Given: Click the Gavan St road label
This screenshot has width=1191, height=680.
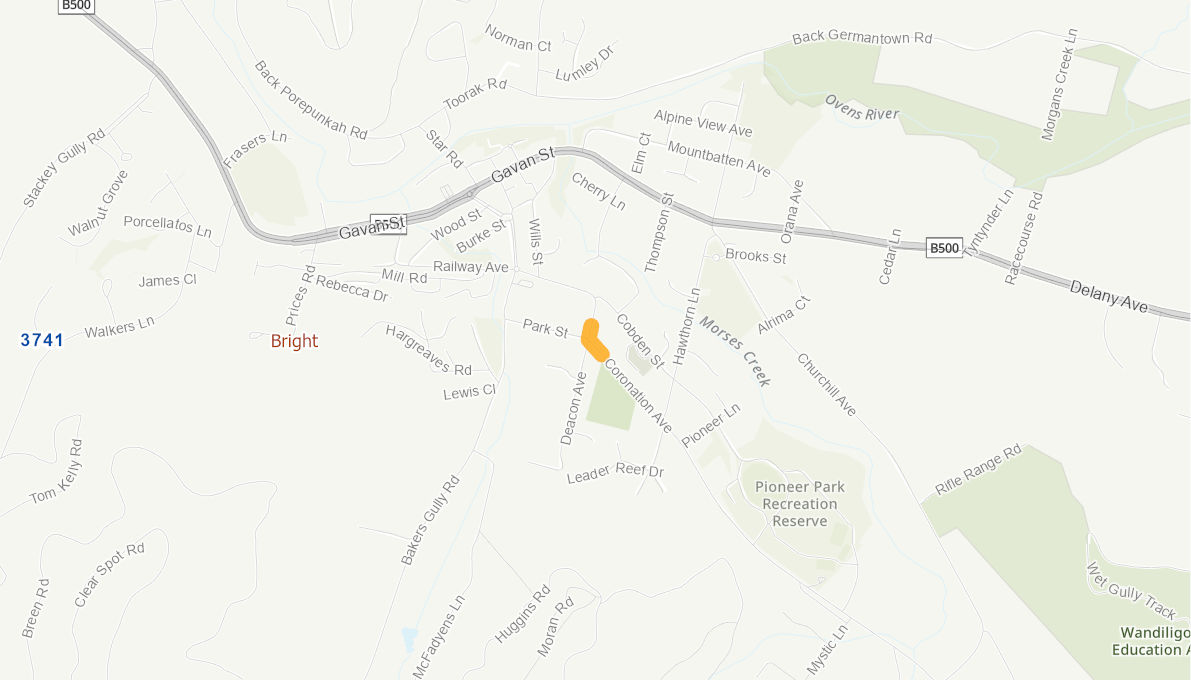Looking at the screenshot, I should click(x=523, y=166).
